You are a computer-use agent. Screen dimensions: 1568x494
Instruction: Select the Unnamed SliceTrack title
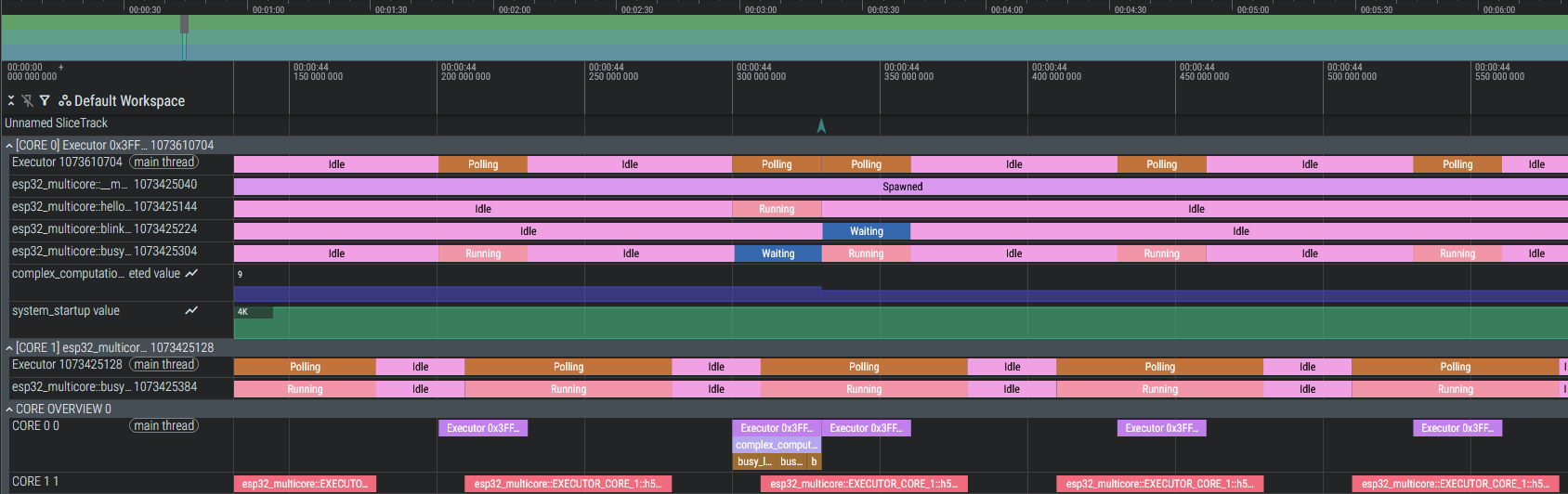[56, 123]
